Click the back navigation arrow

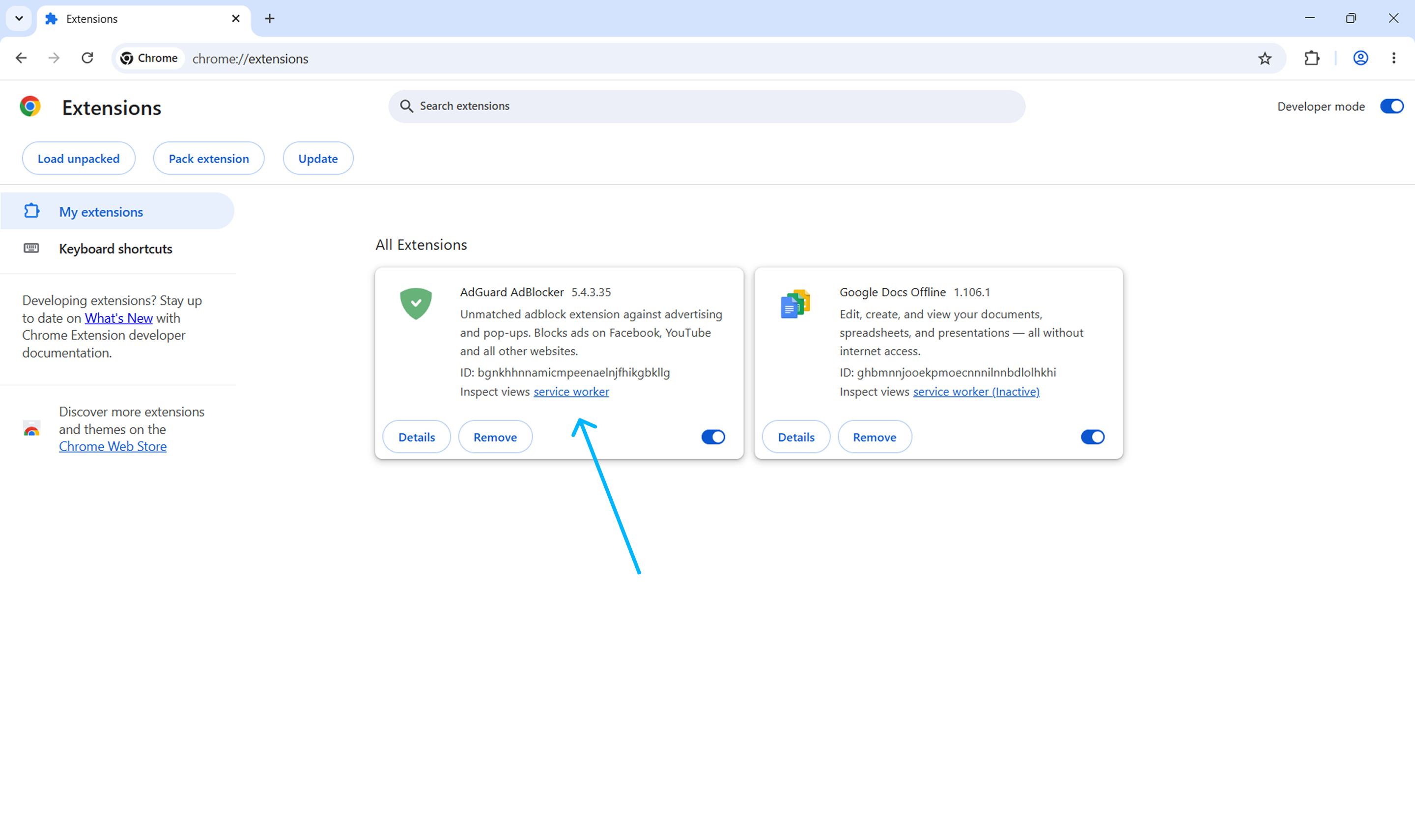22,58
